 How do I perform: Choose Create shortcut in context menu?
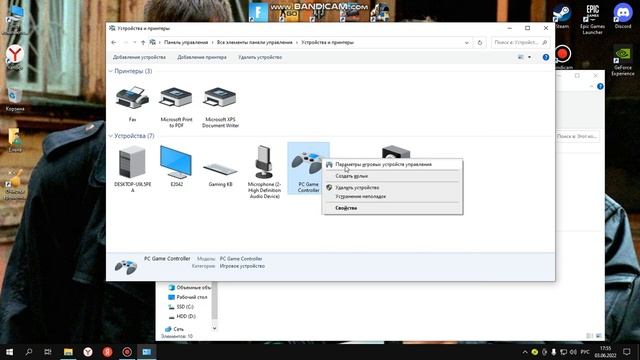point(392,176)
